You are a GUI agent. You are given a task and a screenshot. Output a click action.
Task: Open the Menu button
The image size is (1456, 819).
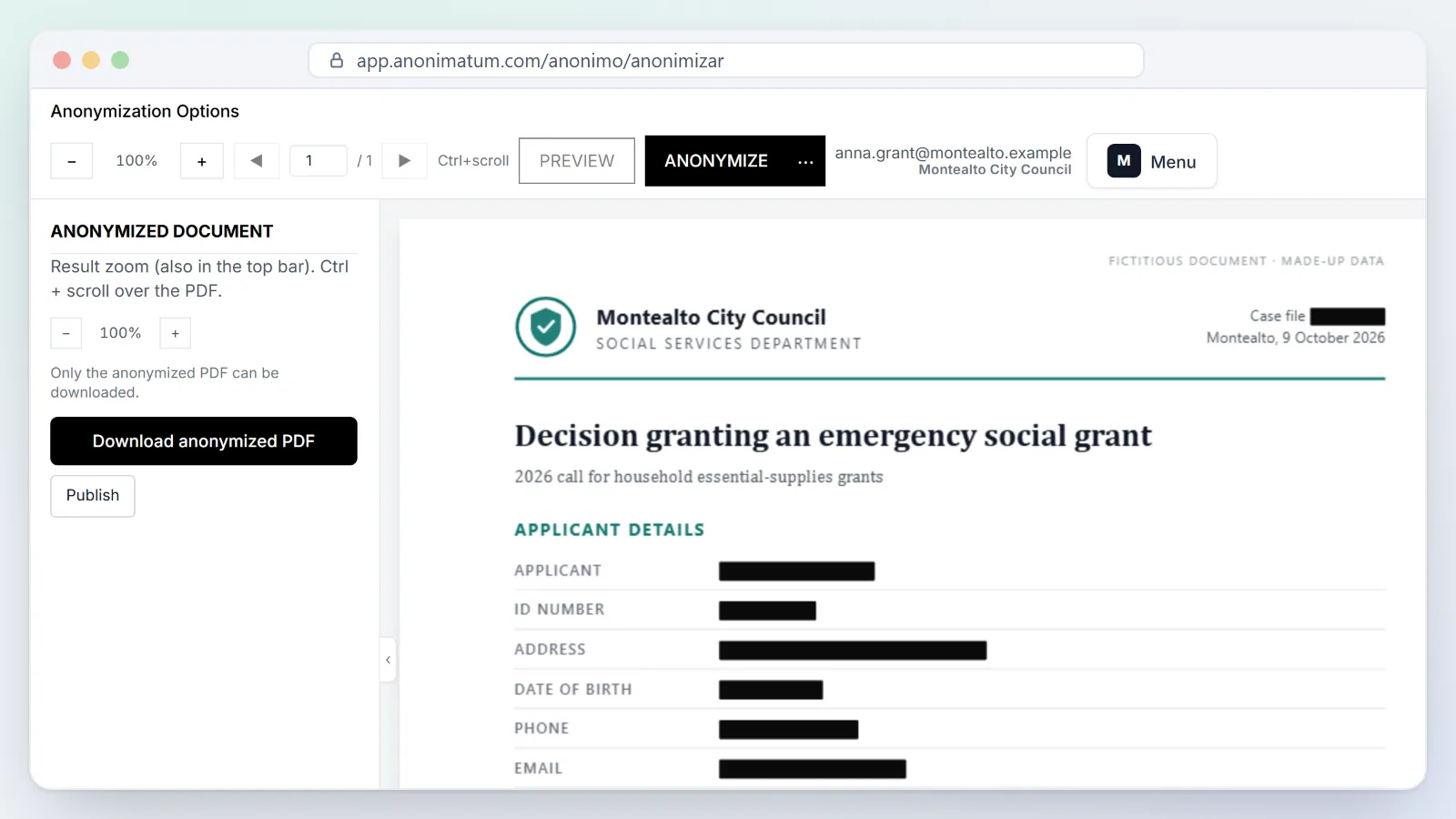pos(1152,161)
